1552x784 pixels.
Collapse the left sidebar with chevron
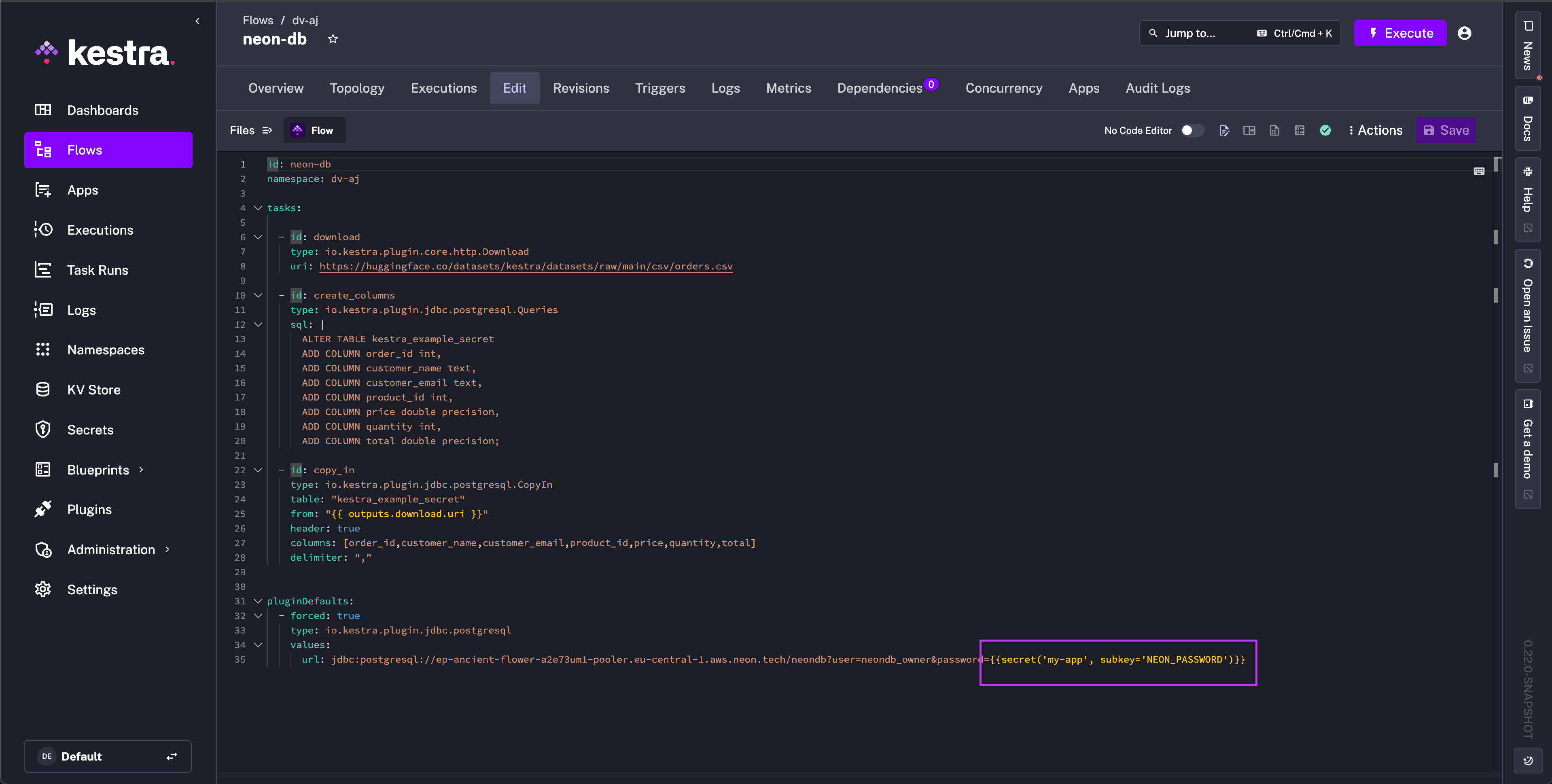(197, 21)
